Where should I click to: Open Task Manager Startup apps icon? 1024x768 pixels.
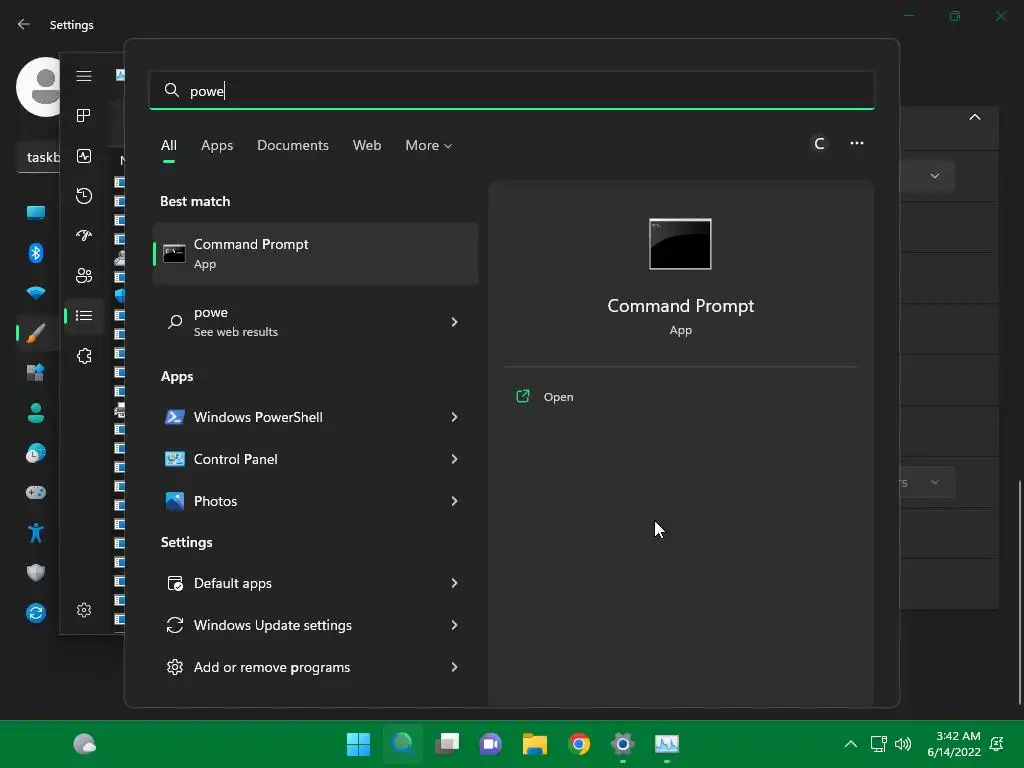[84, 236]
